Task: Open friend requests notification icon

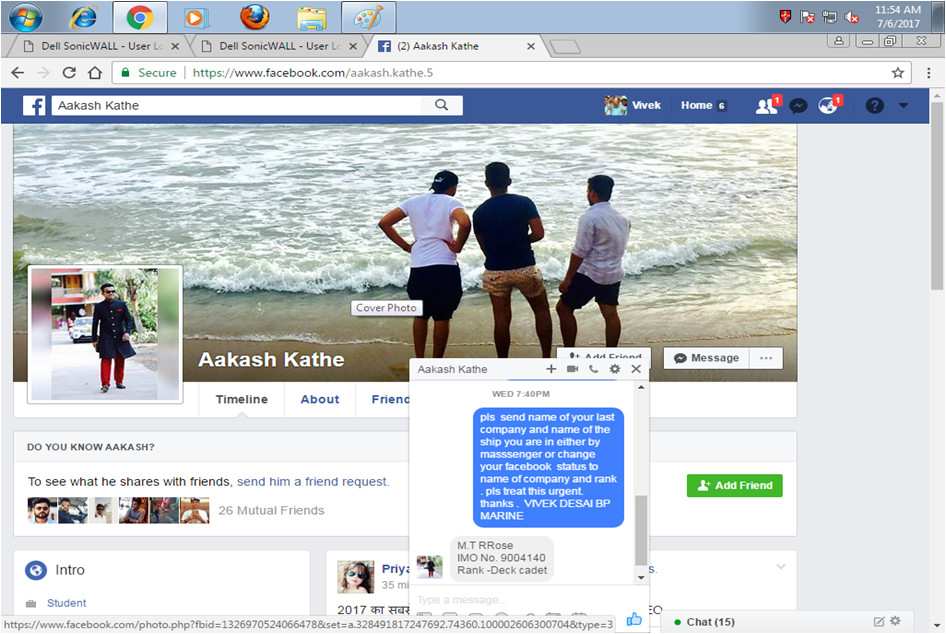Action: (767, 106)
